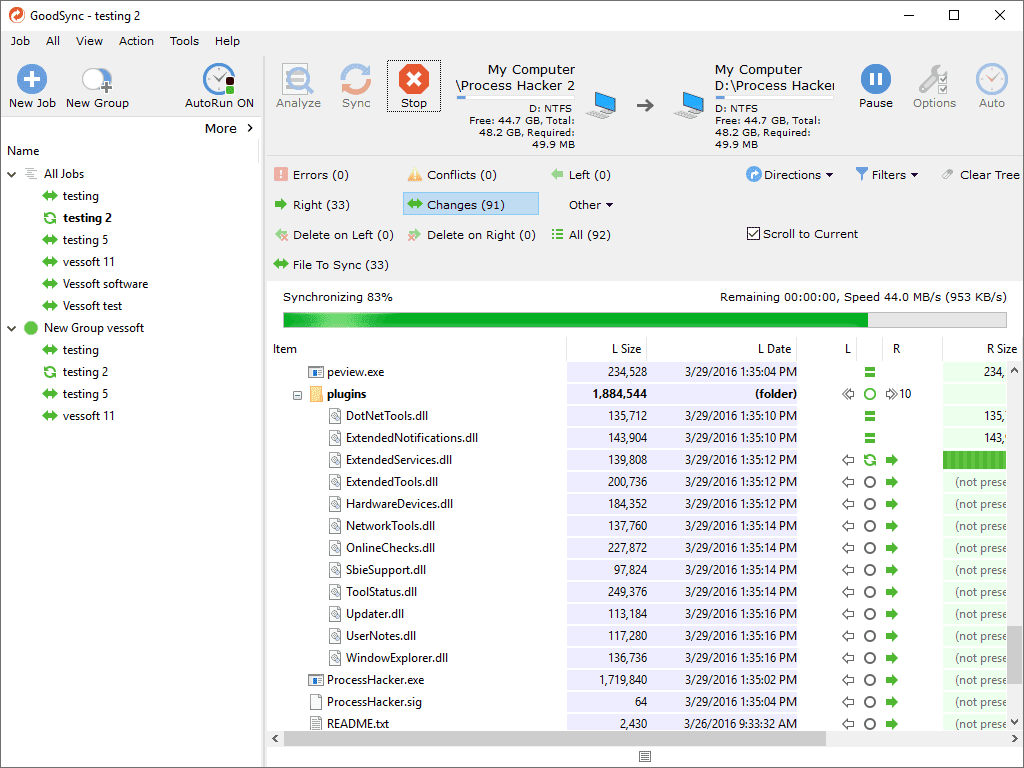Open the Directions dropdown
Viewport: 1024px width, 768px height.
point(790,175)
